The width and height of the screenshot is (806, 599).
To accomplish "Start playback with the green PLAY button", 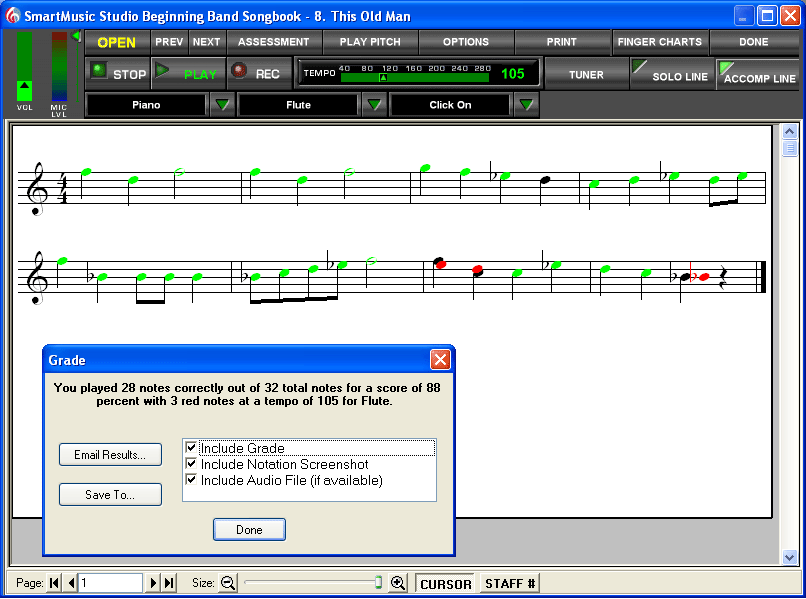I will tap(188, 74).
